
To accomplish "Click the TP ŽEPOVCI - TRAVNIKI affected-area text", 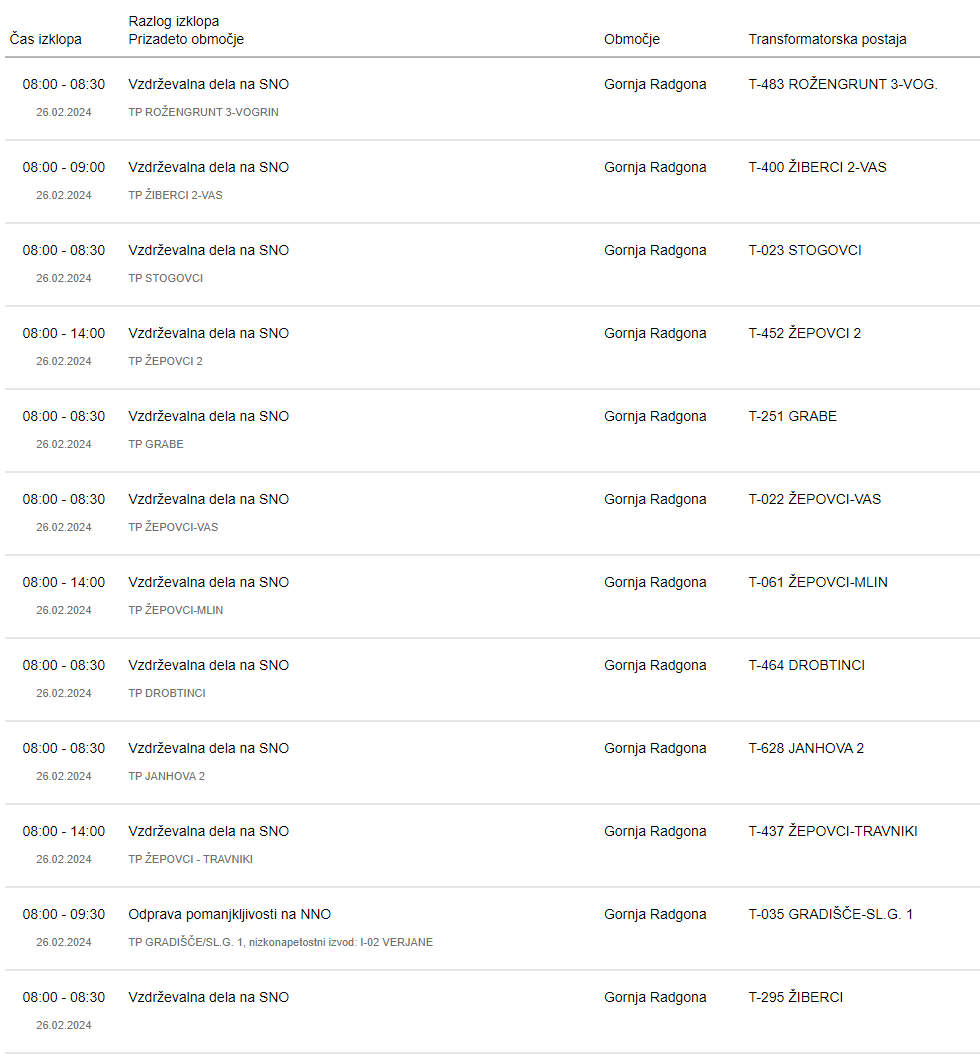I will click(190, 859).
